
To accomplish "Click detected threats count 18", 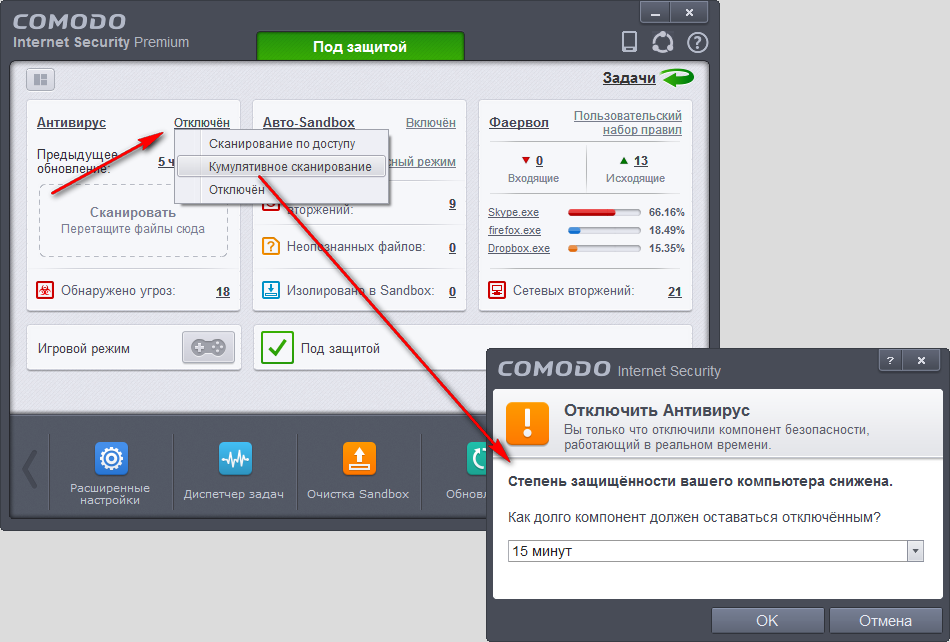I will pyautogui.click(x=223, y=291).
